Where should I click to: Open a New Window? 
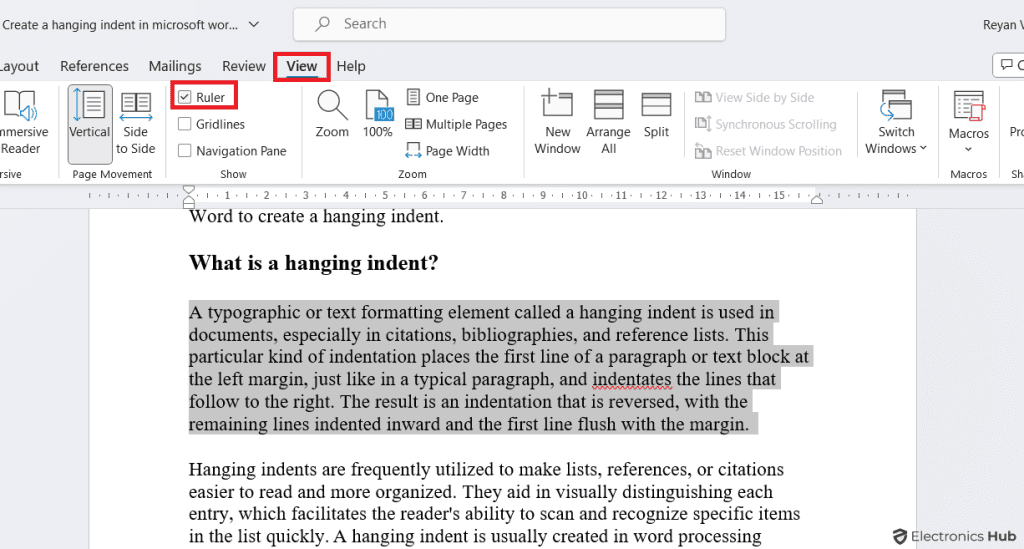pos(557,122)
